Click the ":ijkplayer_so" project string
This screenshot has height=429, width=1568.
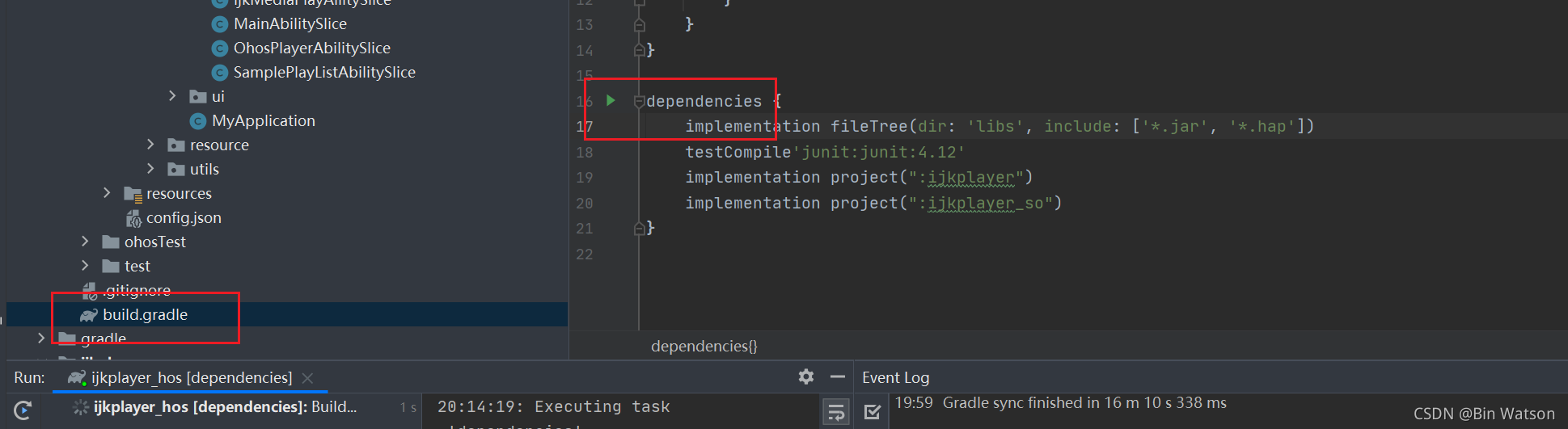(x=980, y=203)
